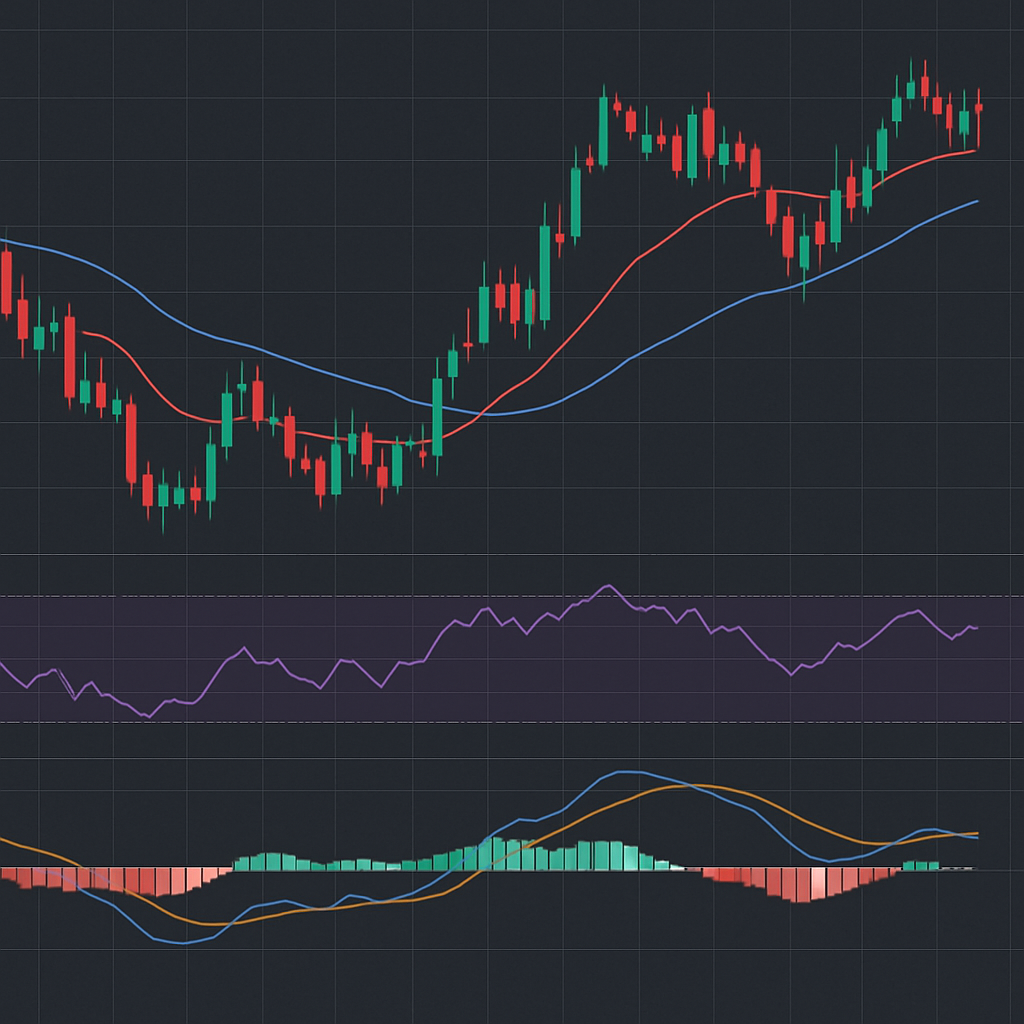Click the divider between price and RSI panes

pos(512,554)
